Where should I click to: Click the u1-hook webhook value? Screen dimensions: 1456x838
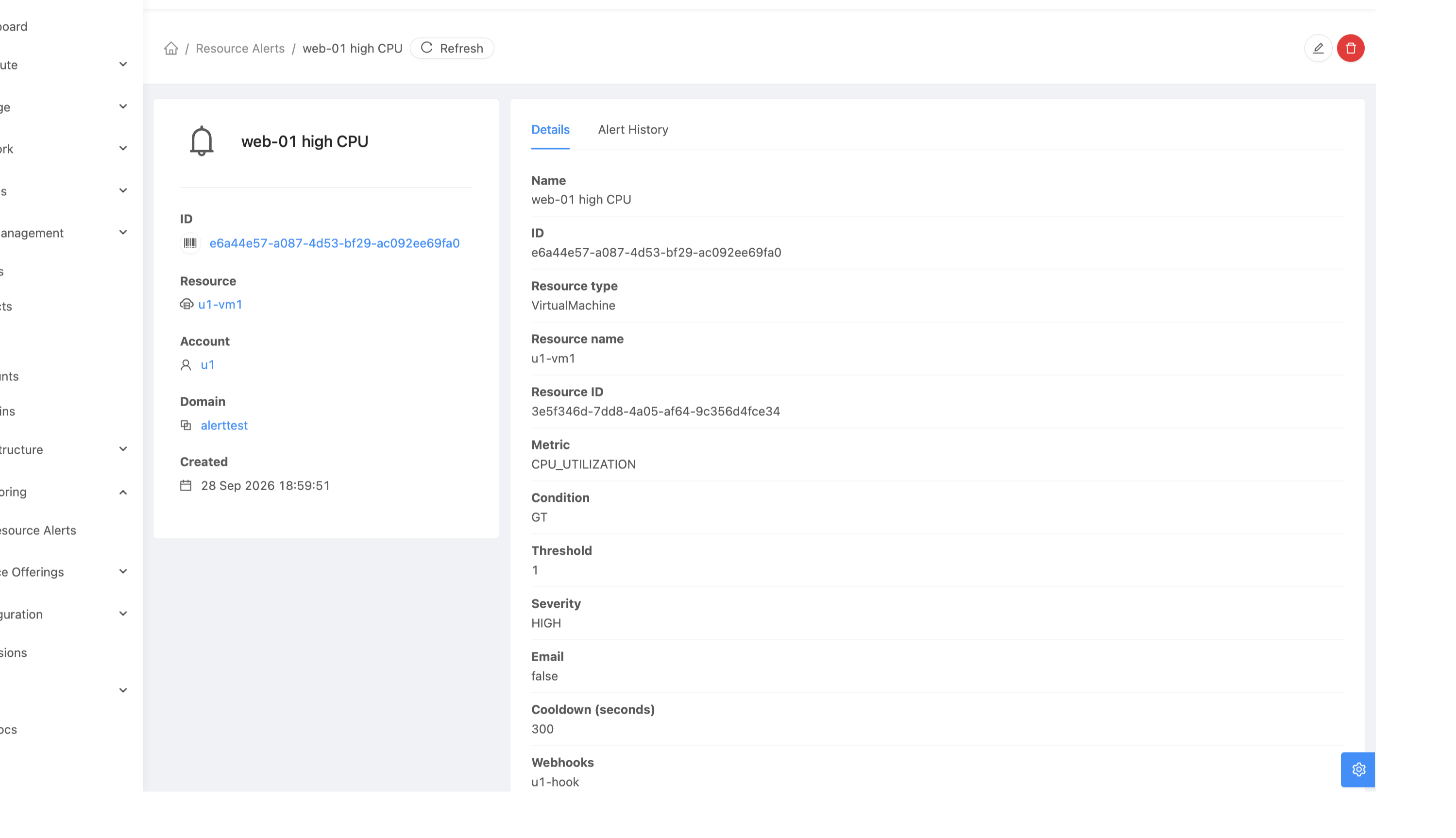pyautogui.click(x=555, y=782)
